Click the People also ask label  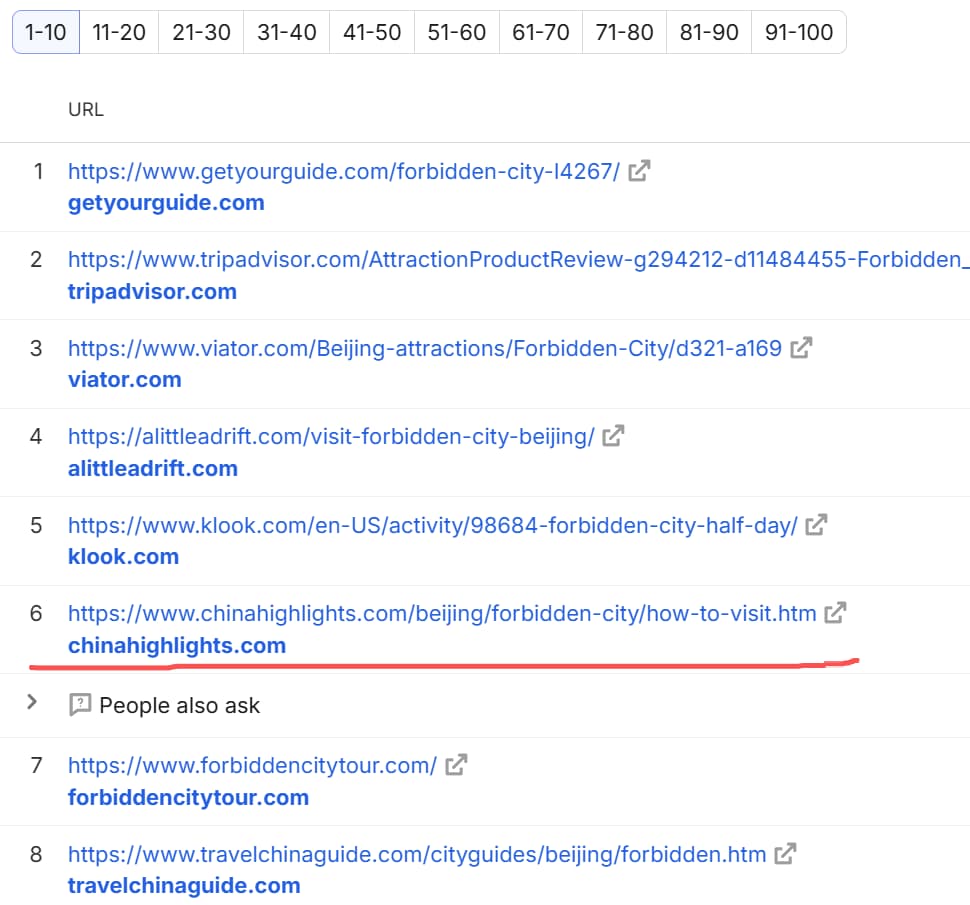coord(179,705)
